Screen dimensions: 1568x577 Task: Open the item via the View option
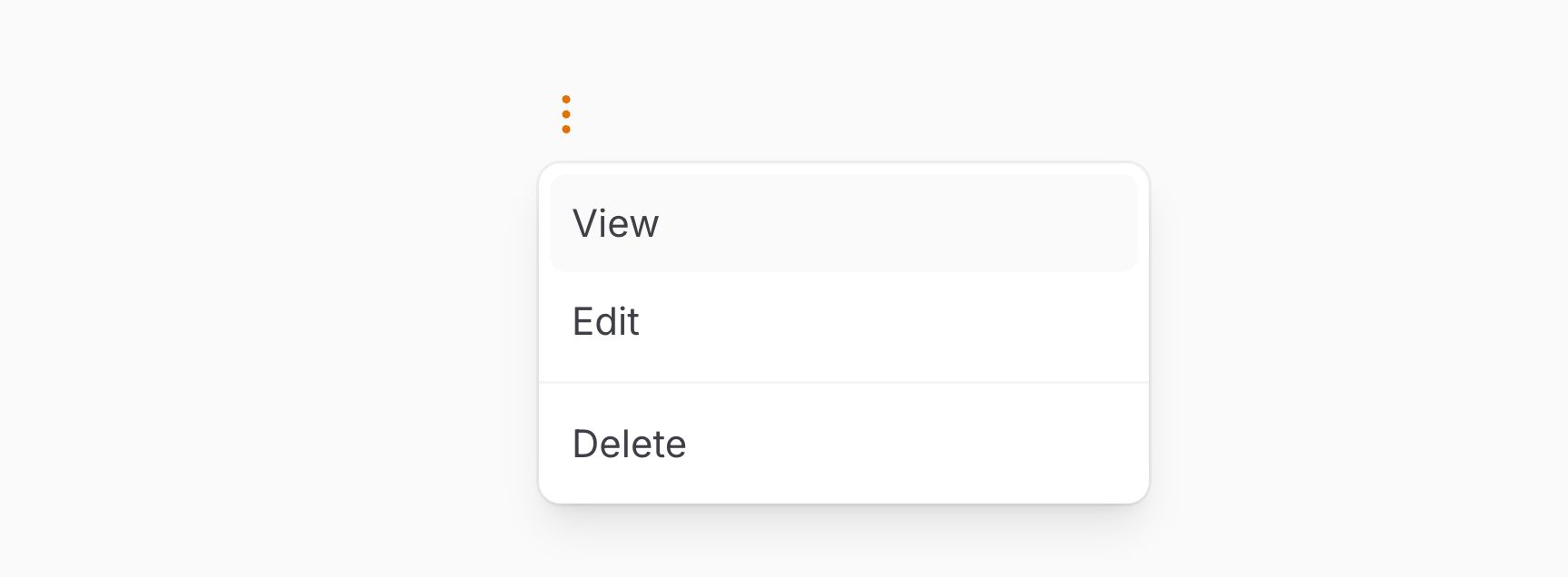pos(616,223)
